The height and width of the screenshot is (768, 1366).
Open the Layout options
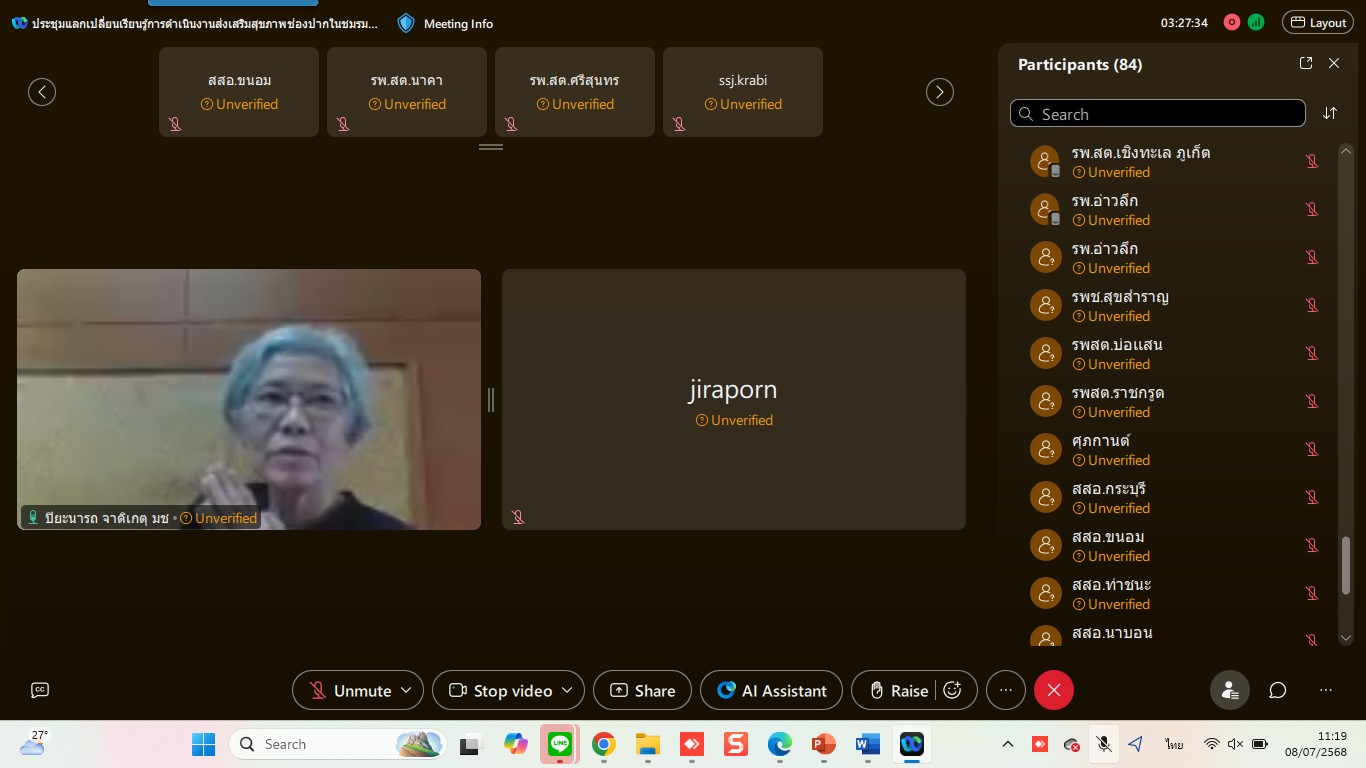[1317, 22]
